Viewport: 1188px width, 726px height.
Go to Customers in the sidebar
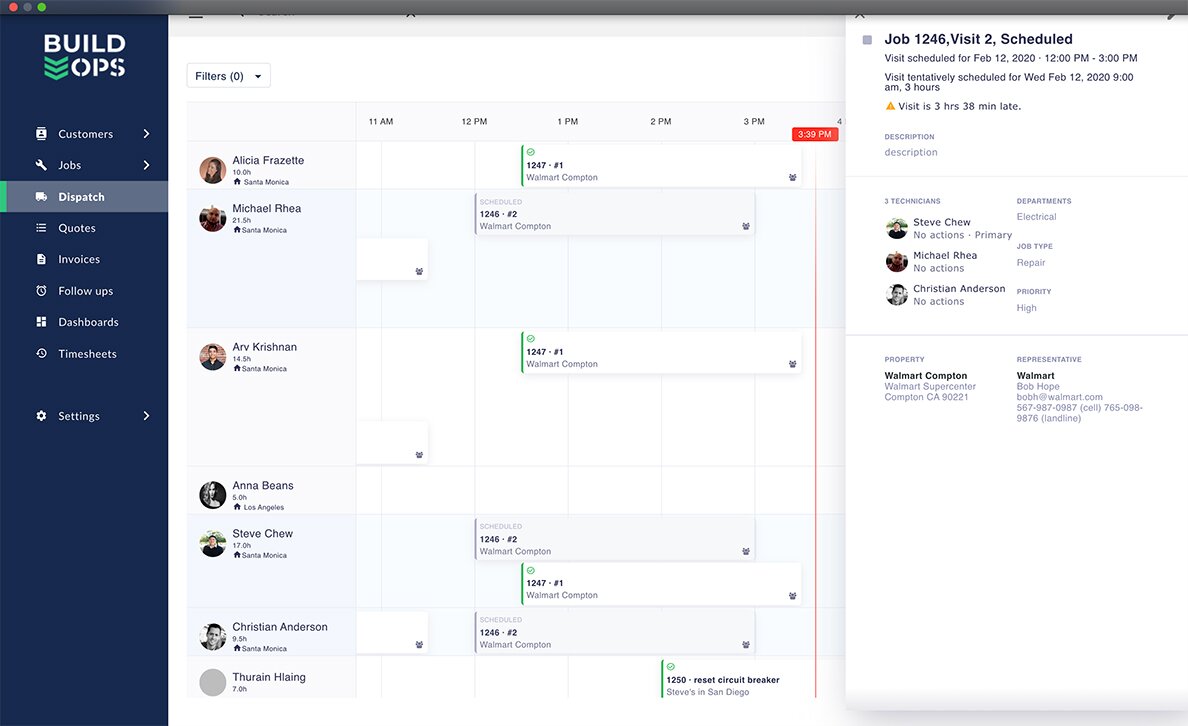tap(84, 133)
